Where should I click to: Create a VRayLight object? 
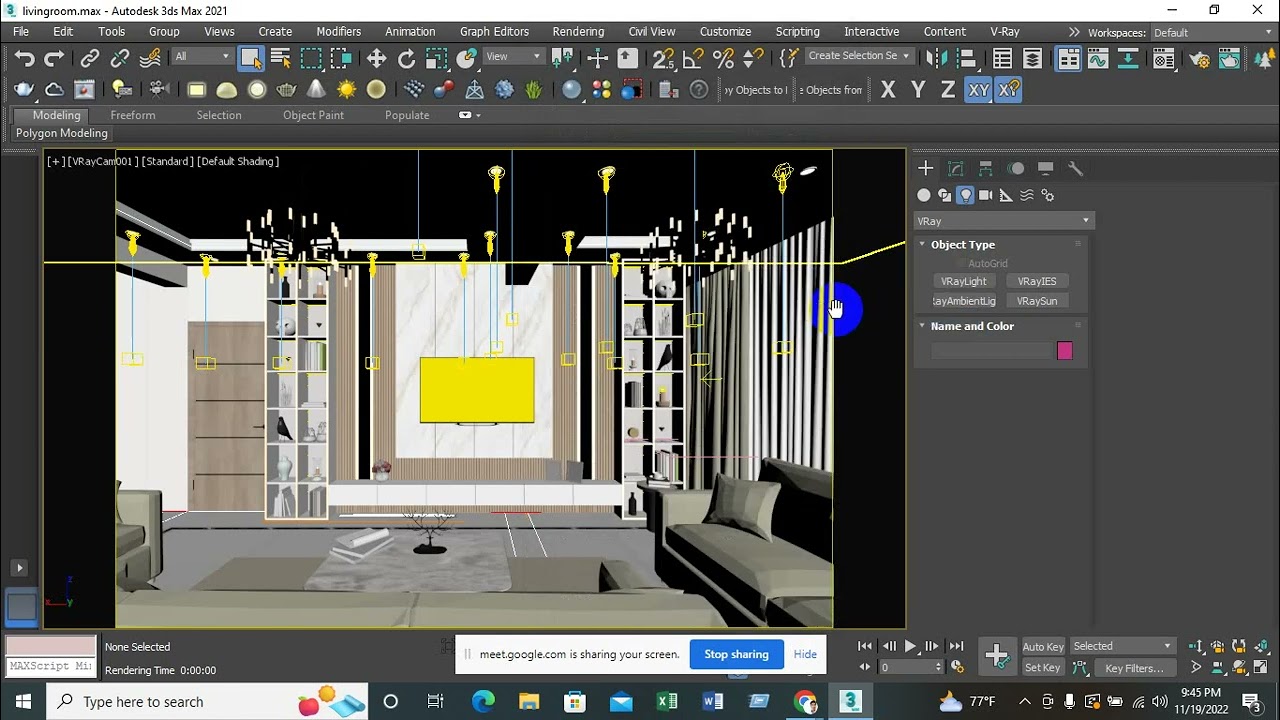(x=964, y=281)
